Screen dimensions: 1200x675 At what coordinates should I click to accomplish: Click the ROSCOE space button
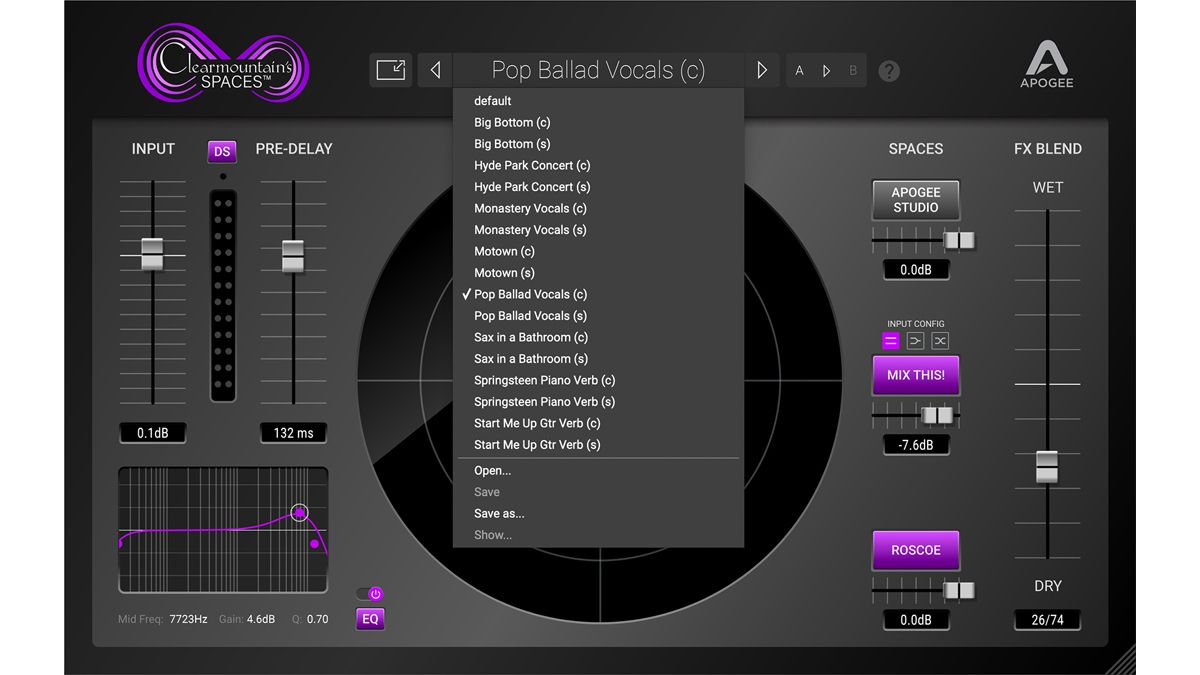(x=915, y=550)
